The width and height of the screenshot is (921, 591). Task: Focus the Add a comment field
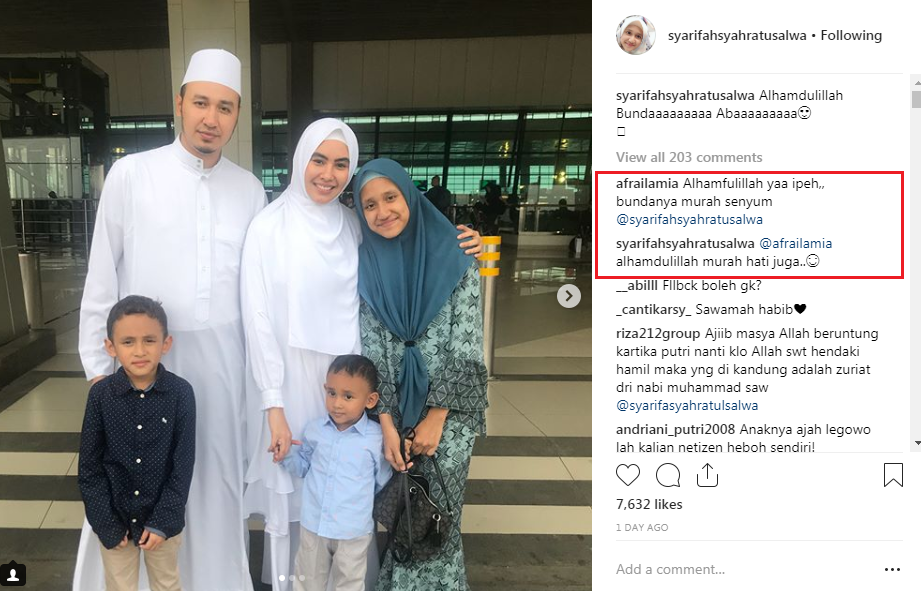(x=746, y=569)
